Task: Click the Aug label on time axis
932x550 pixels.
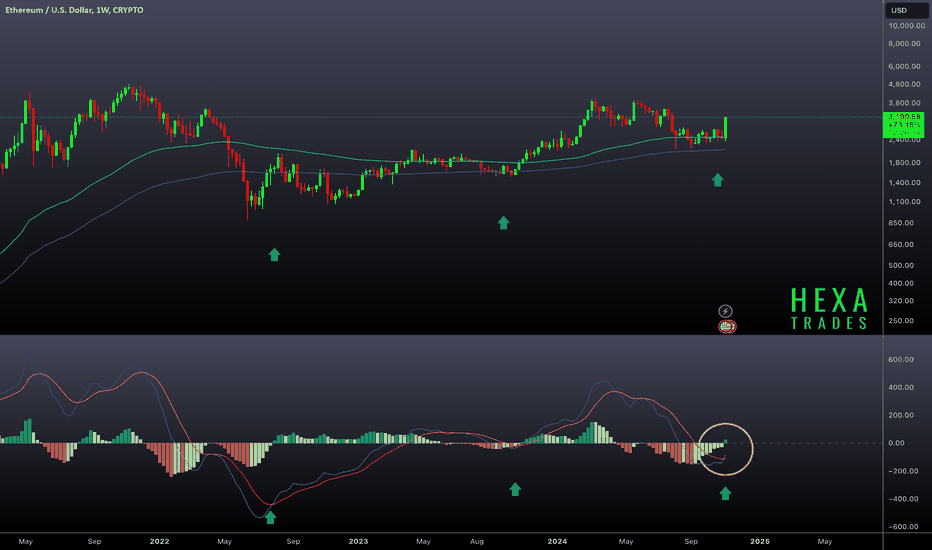Action: 477,542
